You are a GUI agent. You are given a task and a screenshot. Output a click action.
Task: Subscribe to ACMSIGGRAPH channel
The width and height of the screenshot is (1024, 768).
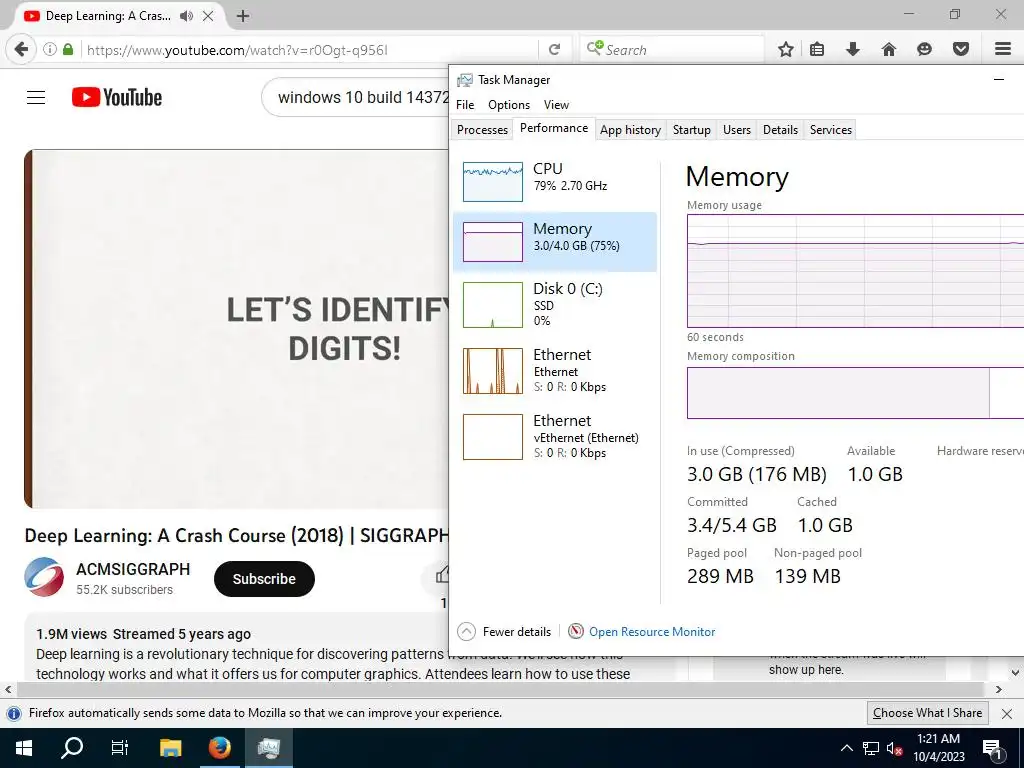click(264, 579)
